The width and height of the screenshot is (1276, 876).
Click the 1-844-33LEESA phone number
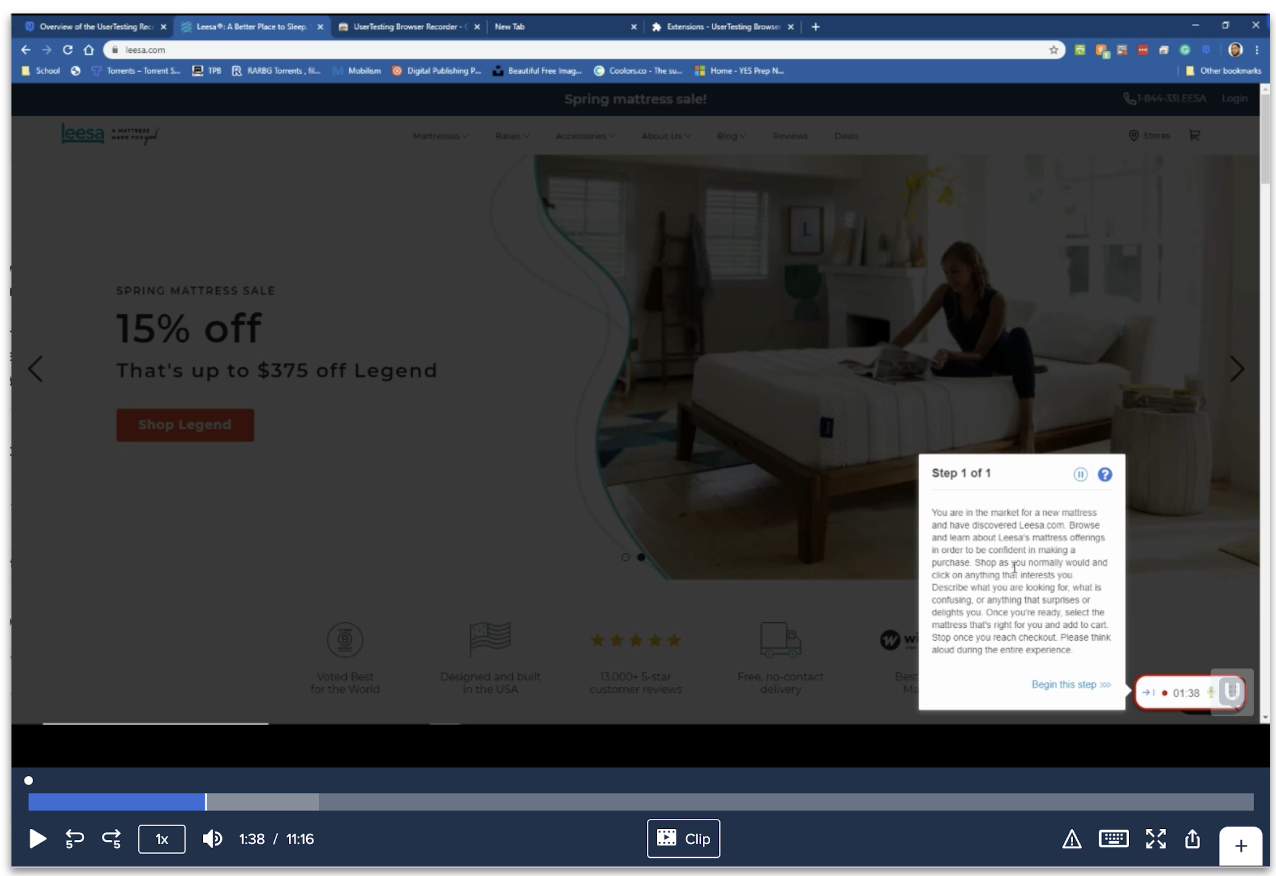click(x=1165, y=99)
